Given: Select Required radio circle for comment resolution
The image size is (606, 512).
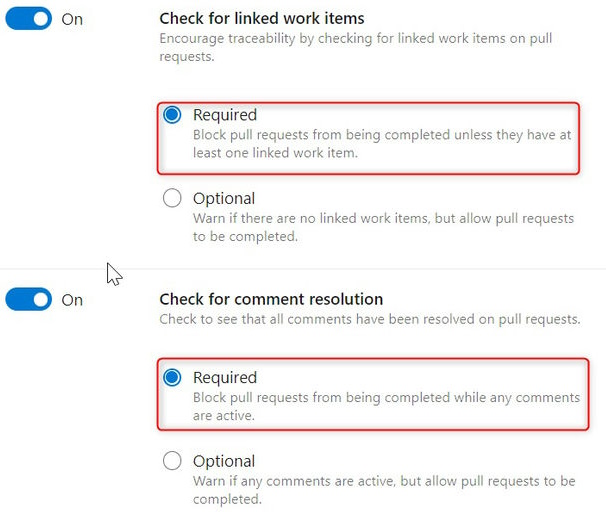Looking at the screenshot, I should (x=172, y=378).
